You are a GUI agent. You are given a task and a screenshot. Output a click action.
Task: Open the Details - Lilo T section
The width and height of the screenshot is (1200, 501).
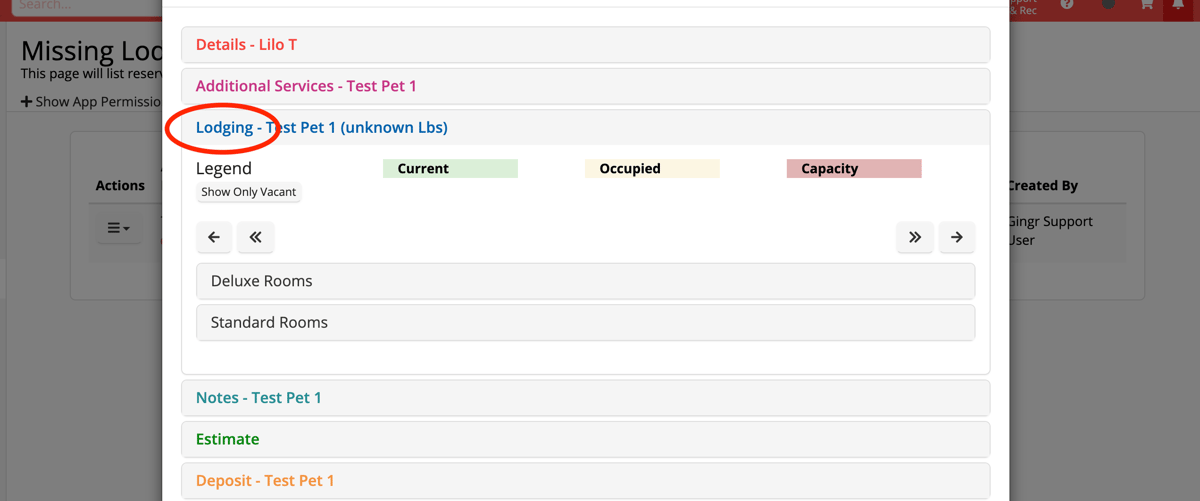246,45
